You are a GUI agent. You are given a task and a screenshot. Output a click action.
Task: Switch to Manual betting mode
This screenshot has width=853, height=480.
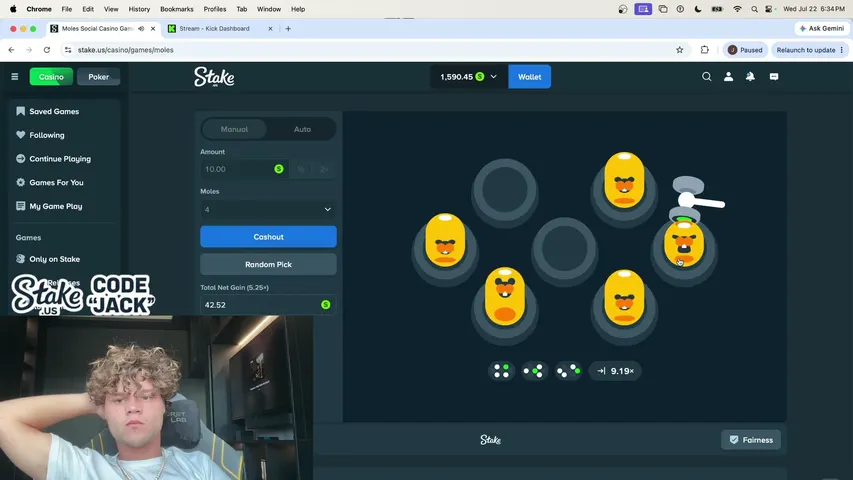pos(234,130)
